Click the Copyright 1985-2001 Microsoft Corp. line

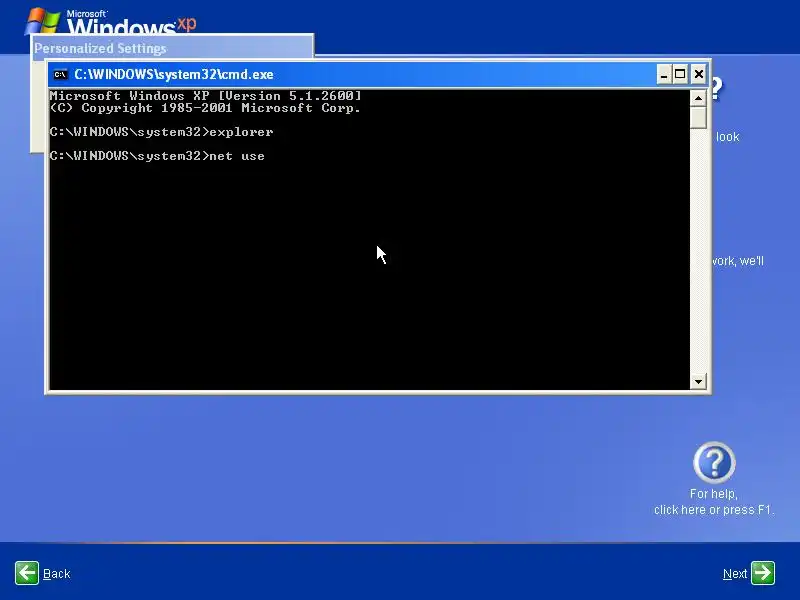coord(206,108)
